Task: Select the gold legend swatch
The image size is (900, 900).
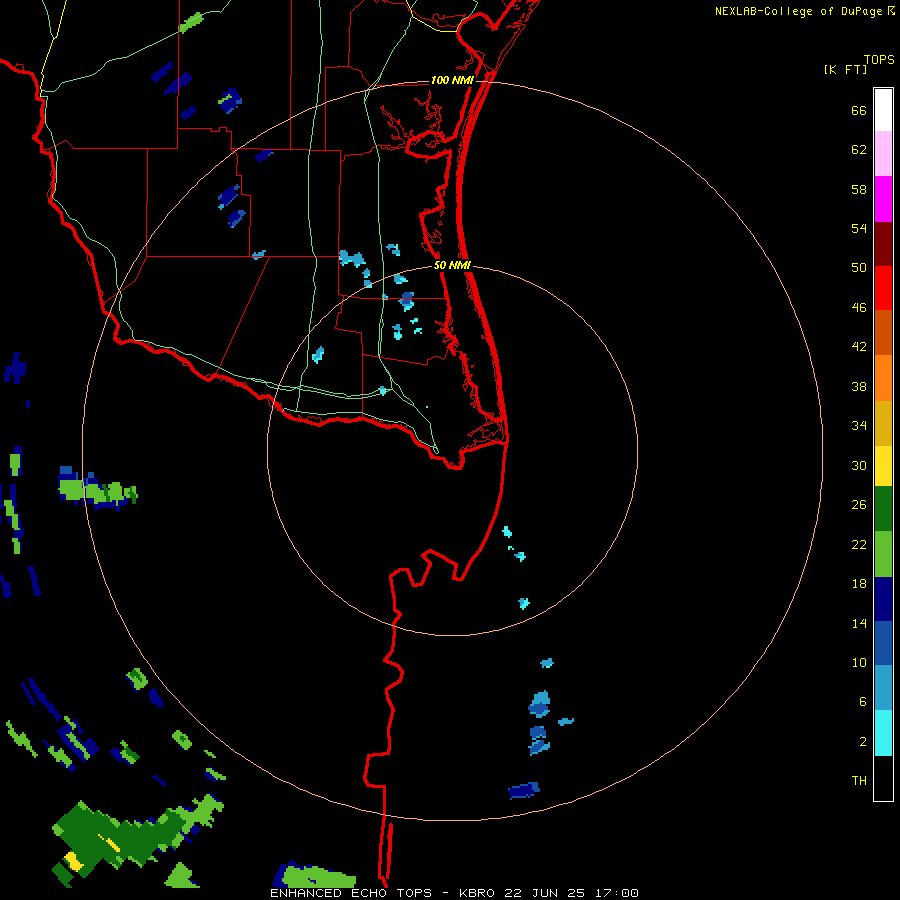Action: [883, 423]
